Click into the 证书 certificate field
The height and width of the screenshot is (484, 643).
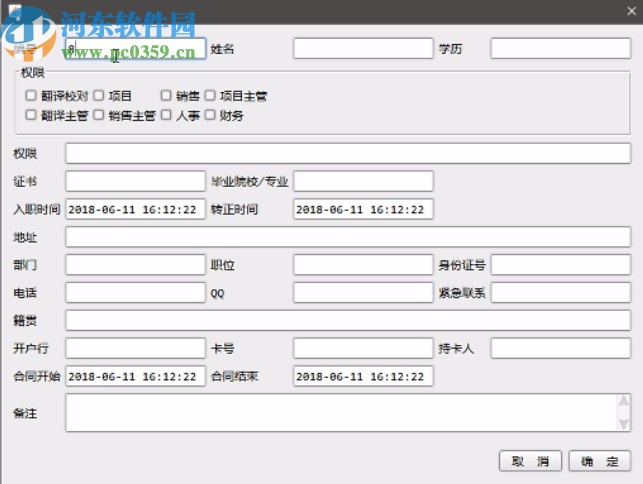135,181
